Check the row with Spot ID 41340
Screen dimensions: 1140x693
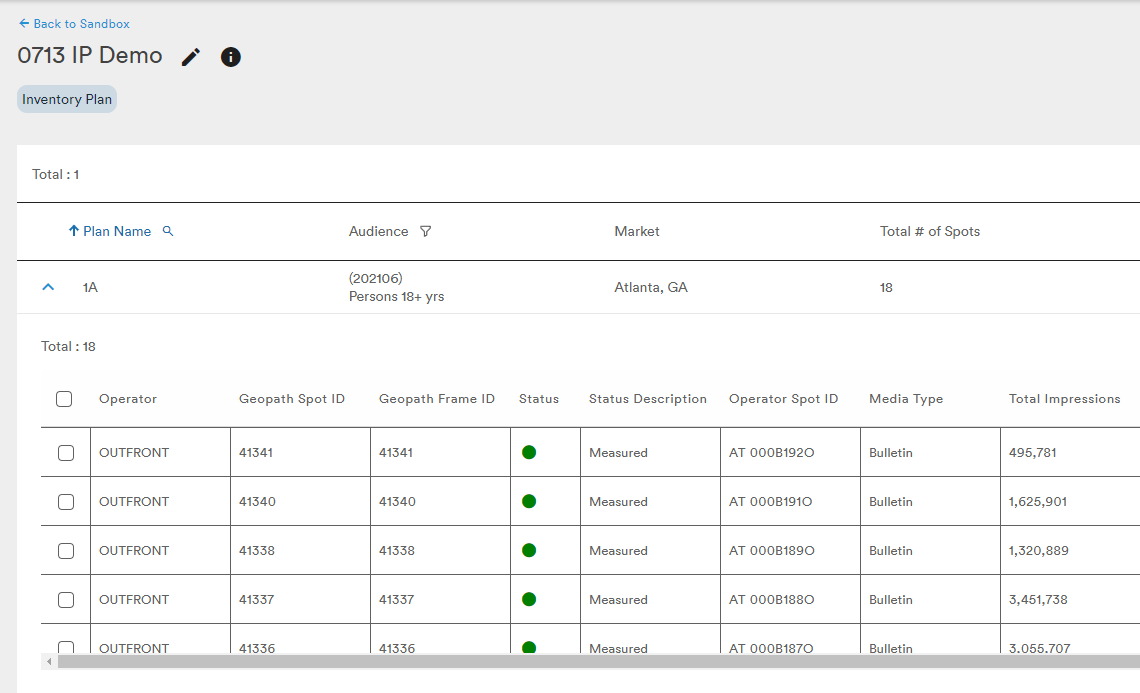coord(66,502)
